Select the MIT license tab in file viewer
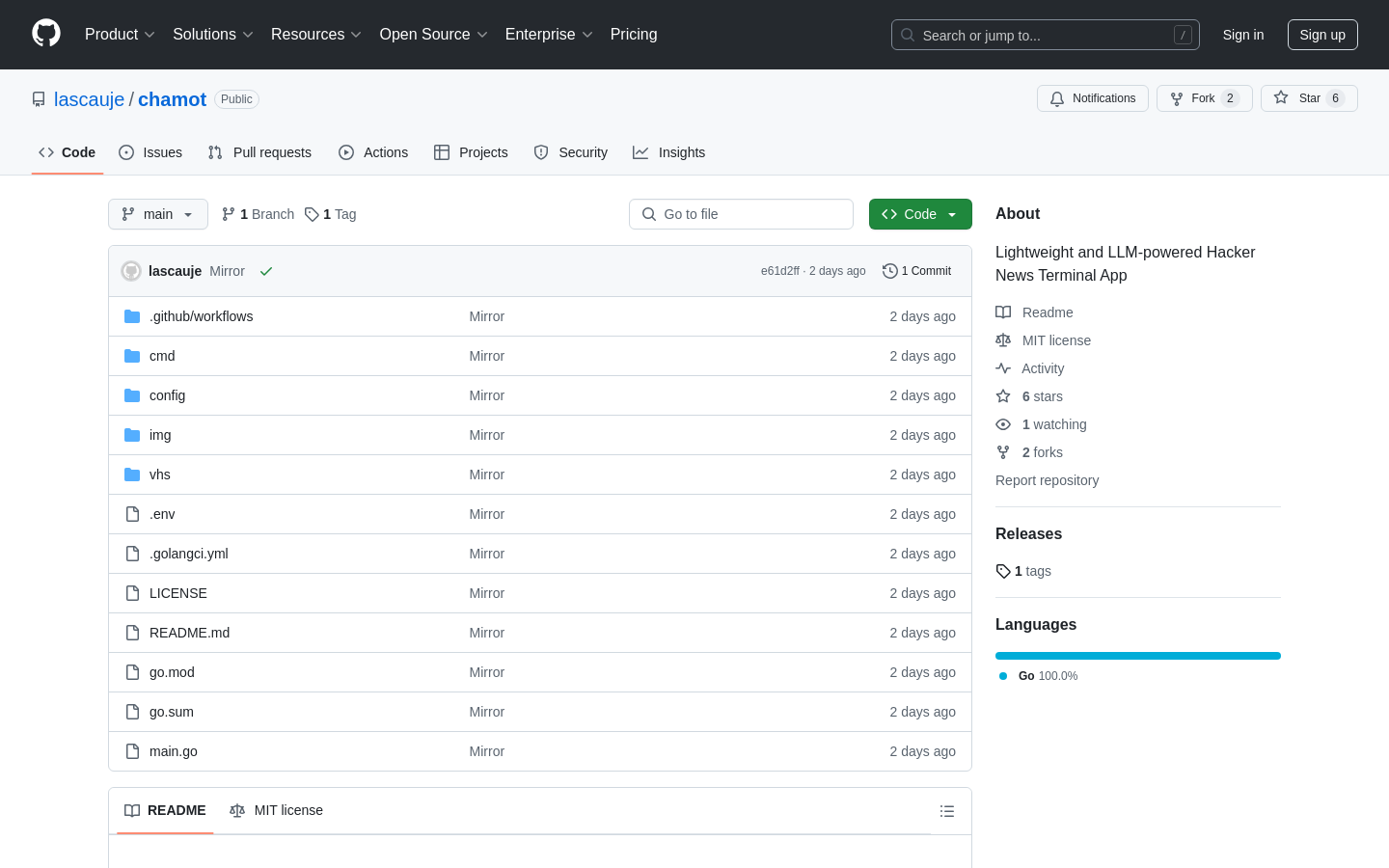This screenshot has height=868, width=1389. 276,811
